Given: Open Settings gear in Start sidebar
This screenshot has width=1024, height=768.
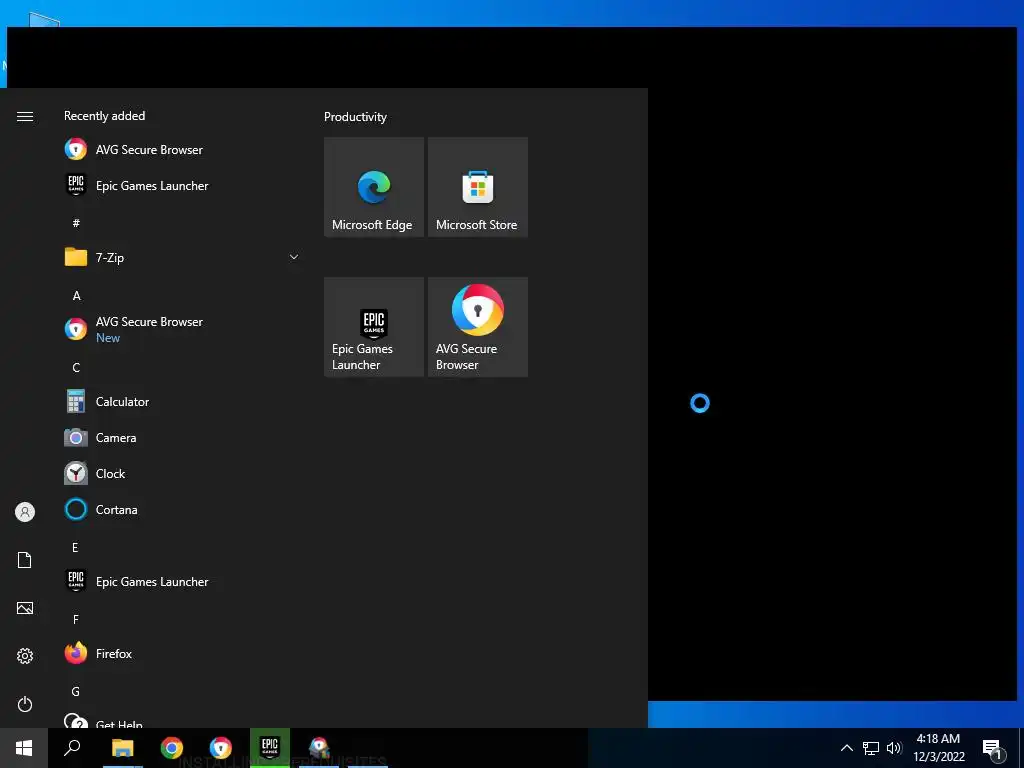Looking at the screenshot, I should (25, 656).
